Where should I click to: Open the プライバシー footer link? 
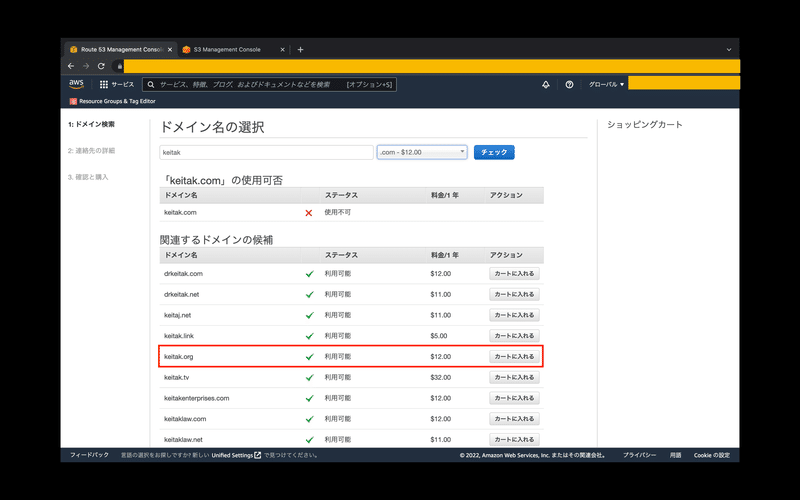pyautogui.click(x=639, y=455)
